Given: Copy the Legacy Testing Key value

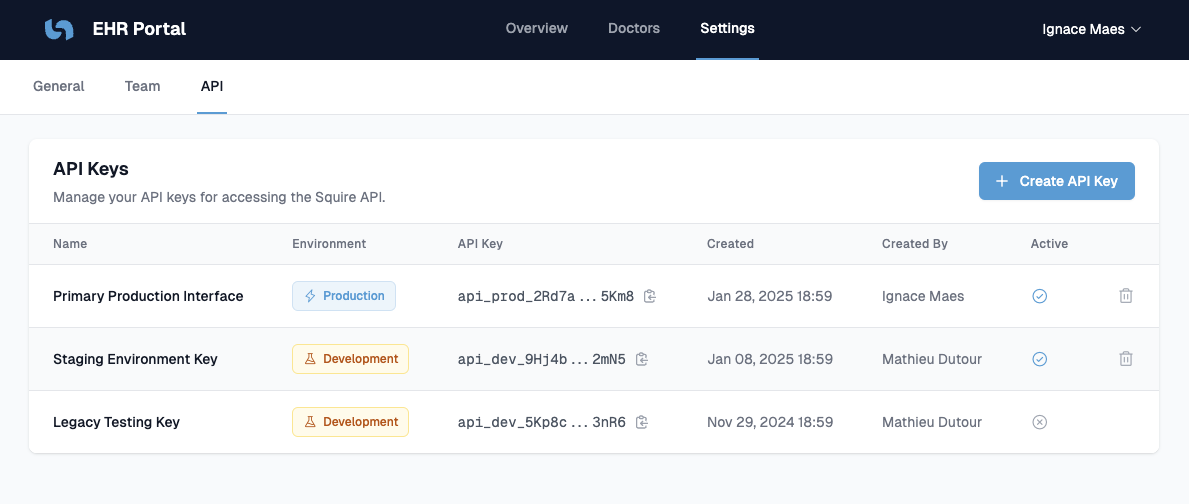Looking at the screenshot, I should point(642,422).
